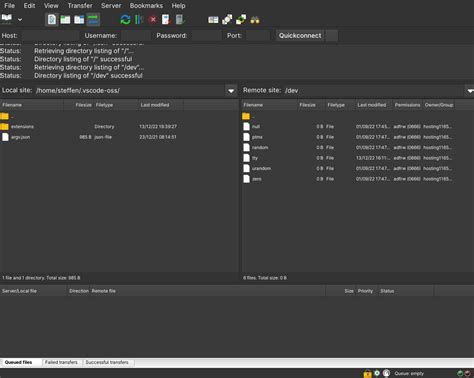Expand the Remote site path dropdown
This screenshot has width=474, height=378.
[x=470, y=91]
